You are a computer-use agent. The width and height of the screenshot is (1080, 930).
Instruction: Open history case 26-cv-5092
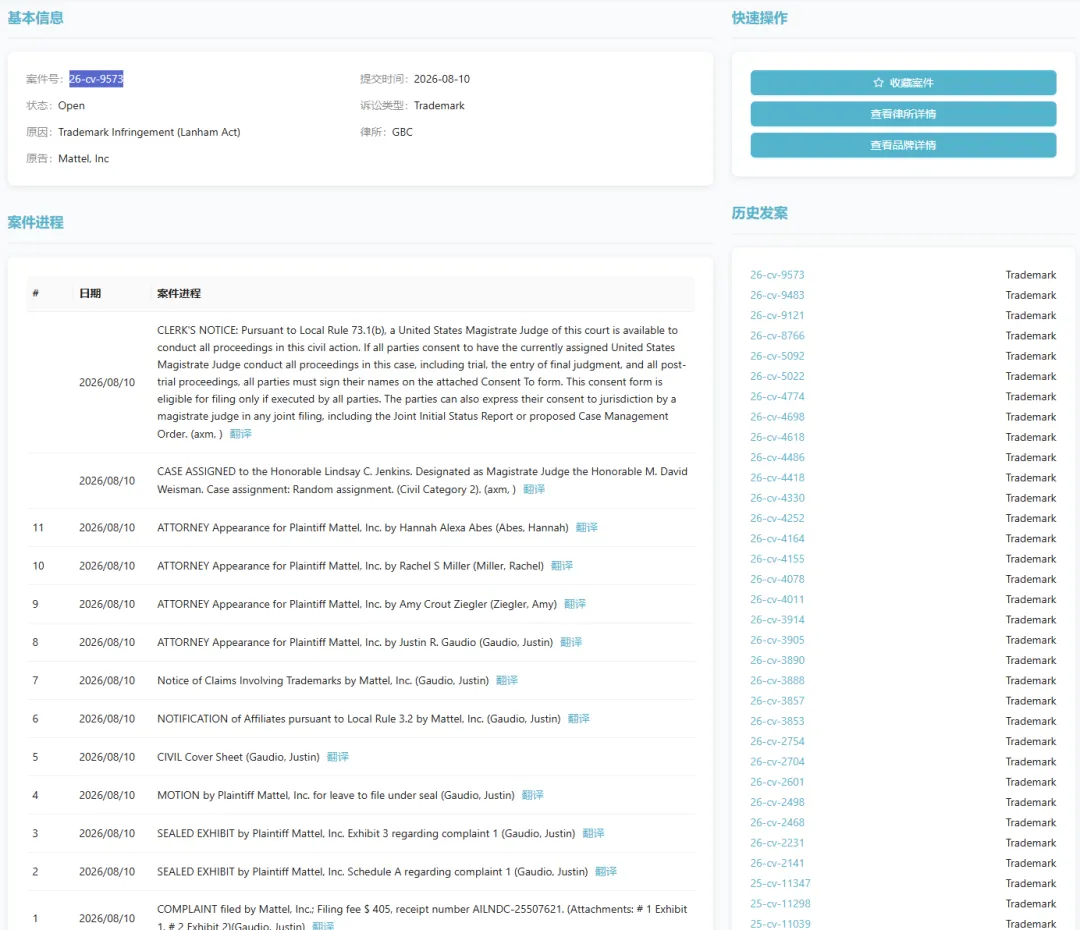[x=777, y=356]
